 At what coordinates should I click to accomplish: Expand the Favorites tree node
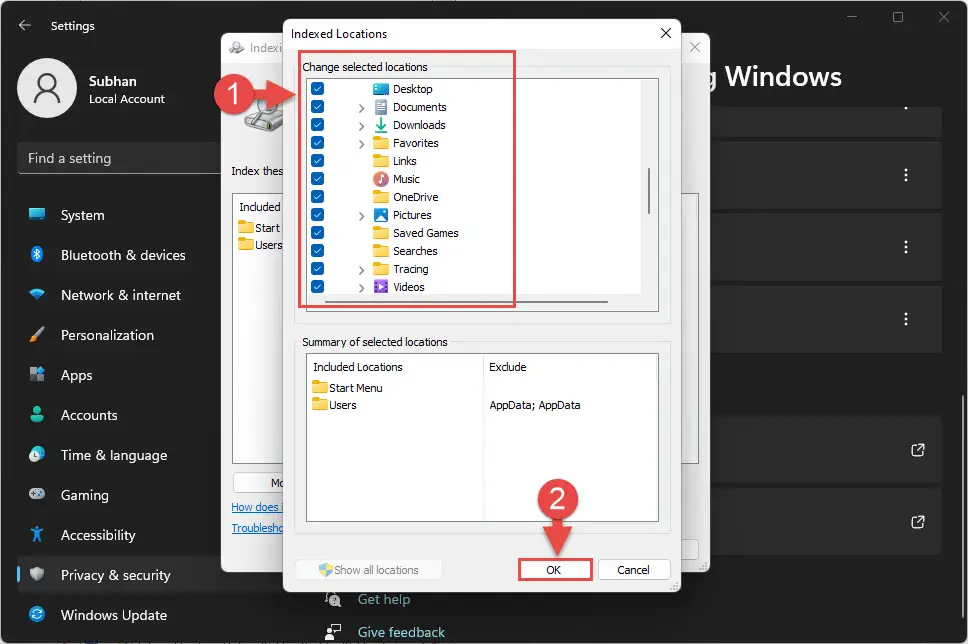pyautogui.click(x=361, y=144)
